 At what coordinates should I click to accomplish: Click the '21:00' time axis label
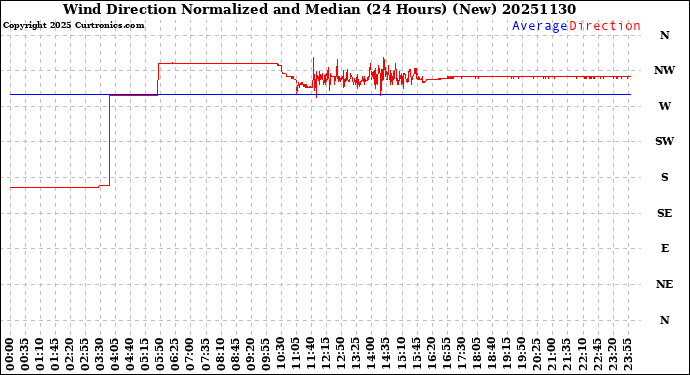pyautogui.click(x=551, y=355)
